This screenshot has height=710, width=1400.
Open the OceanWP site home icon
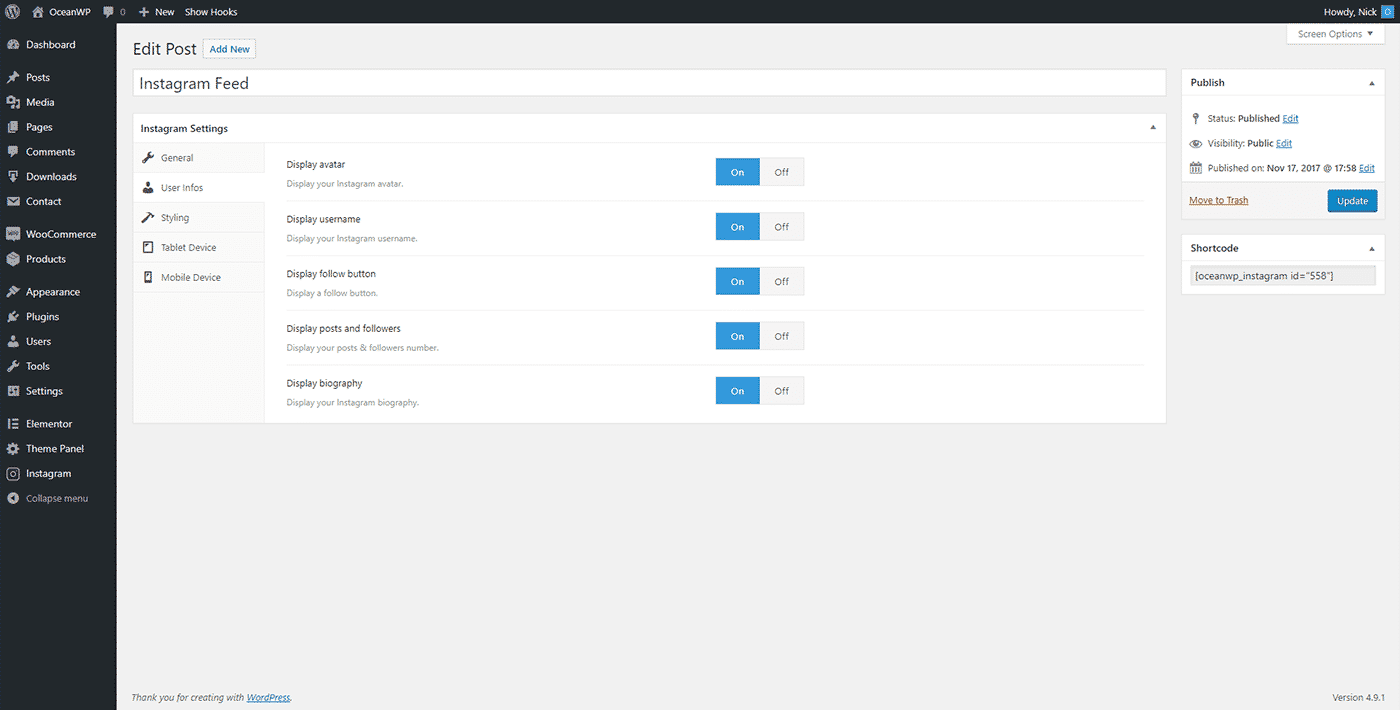click(37, 12)
